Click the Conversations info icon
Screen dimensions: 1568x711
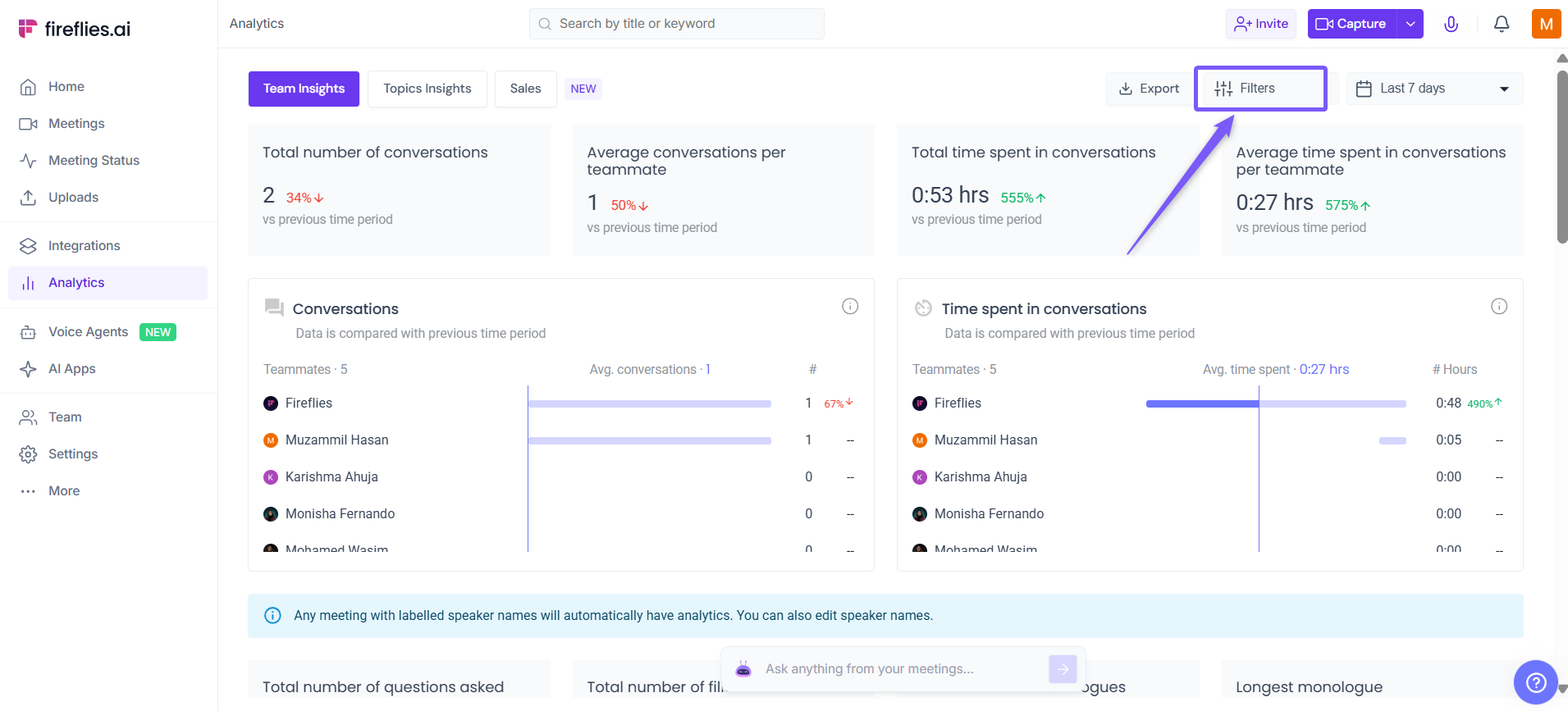850,306
